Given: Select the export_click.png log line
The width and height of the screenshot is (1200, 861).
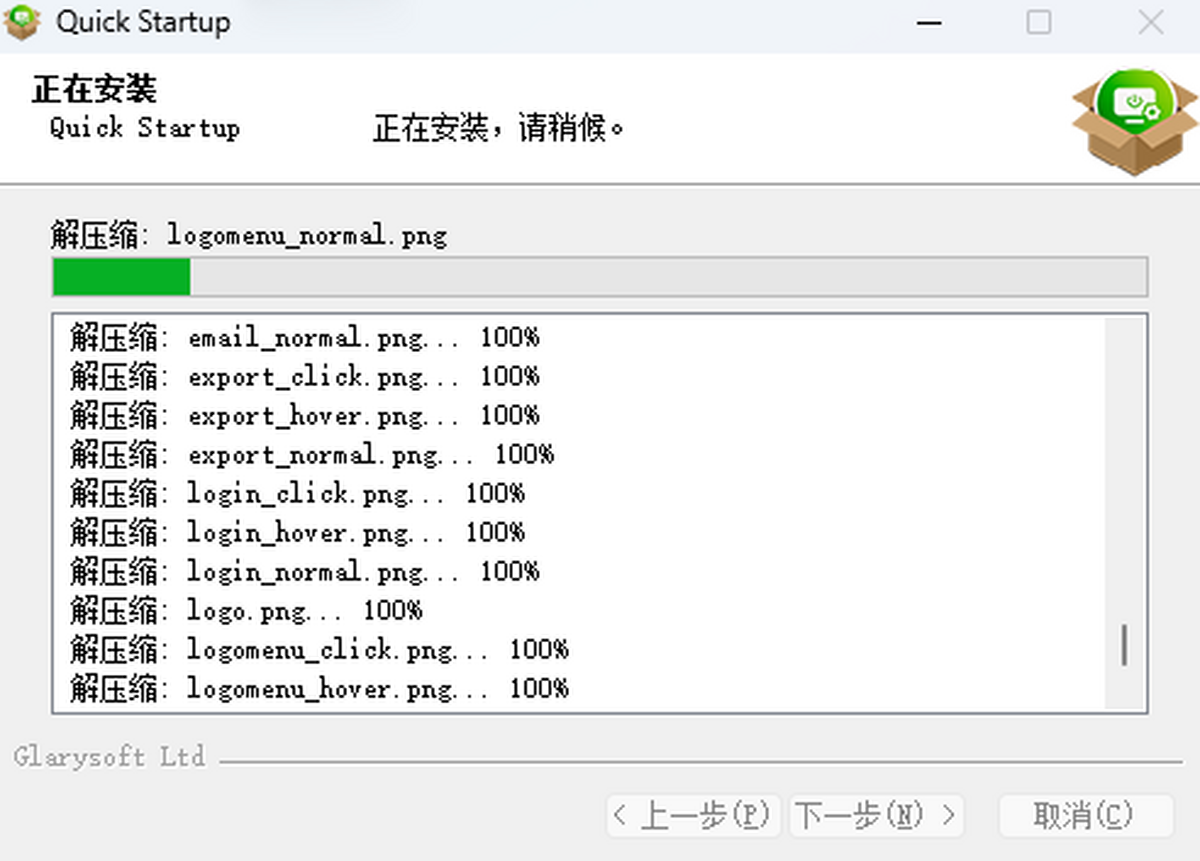Looking at the screenshot, I should (305, 377).
